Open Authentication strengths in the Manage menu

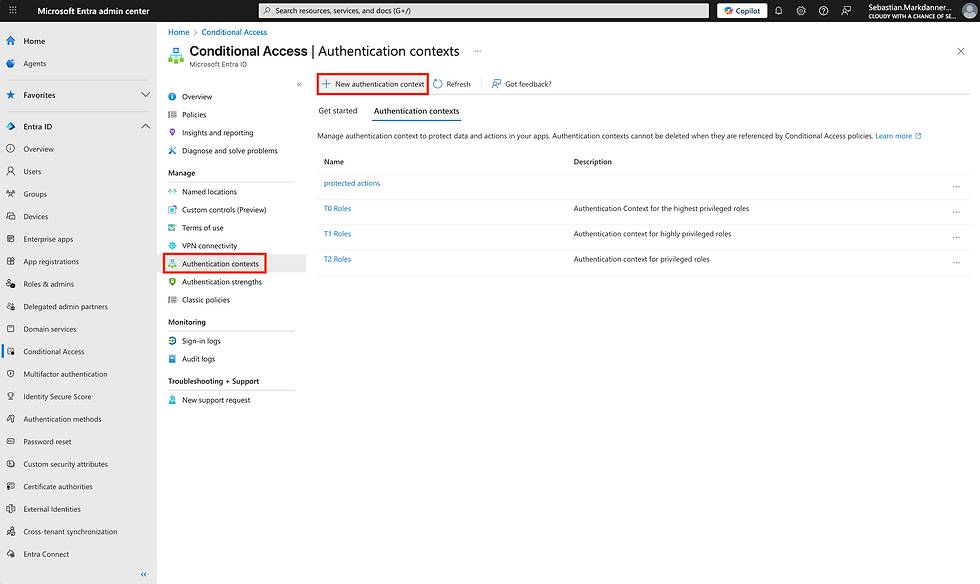point(222,281)
